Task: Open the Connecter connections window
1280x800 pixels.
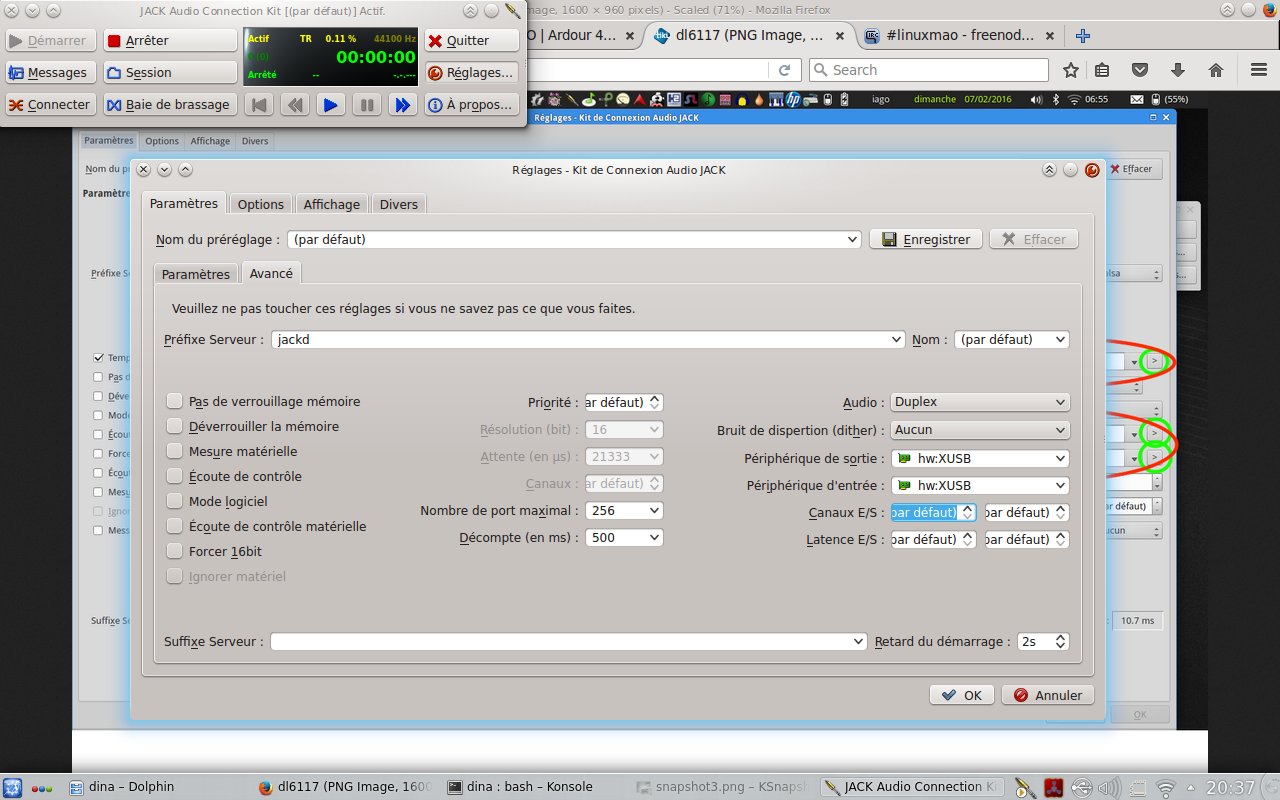Action: pos(52,105)
